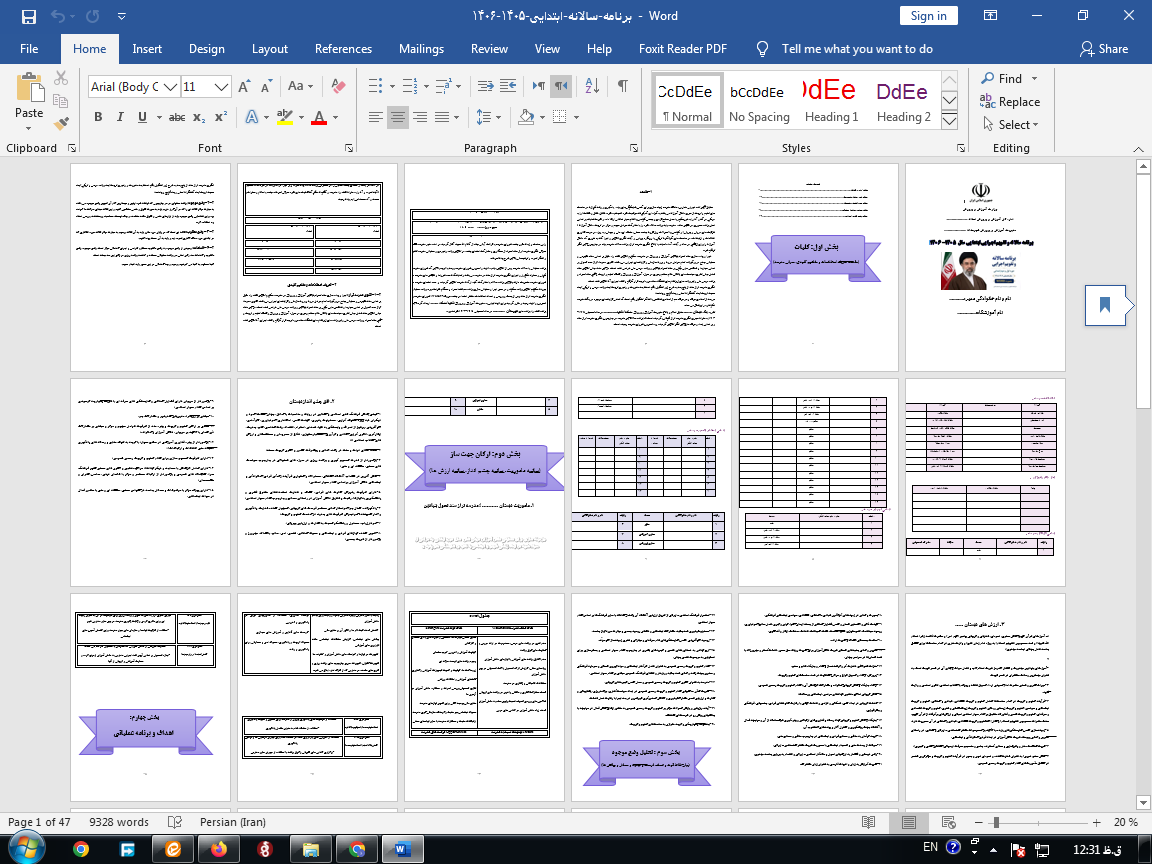Screen dimensions: 1152x864
Task: Open the font size dropdown
Action: [x=221, y=87]
